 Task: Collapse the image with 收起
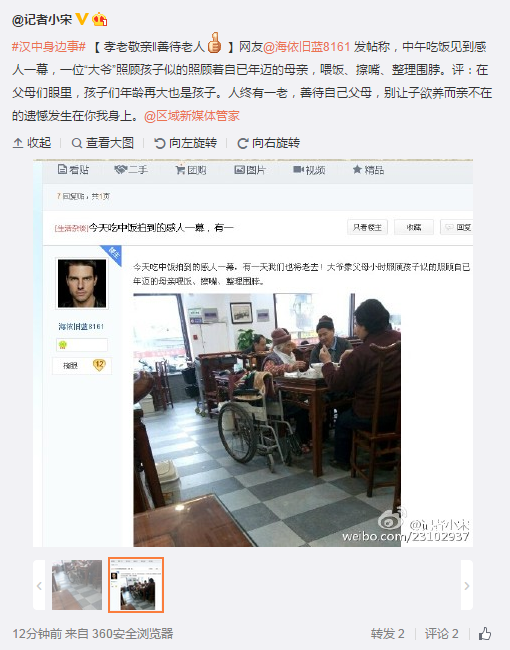(x=32, y=143)
